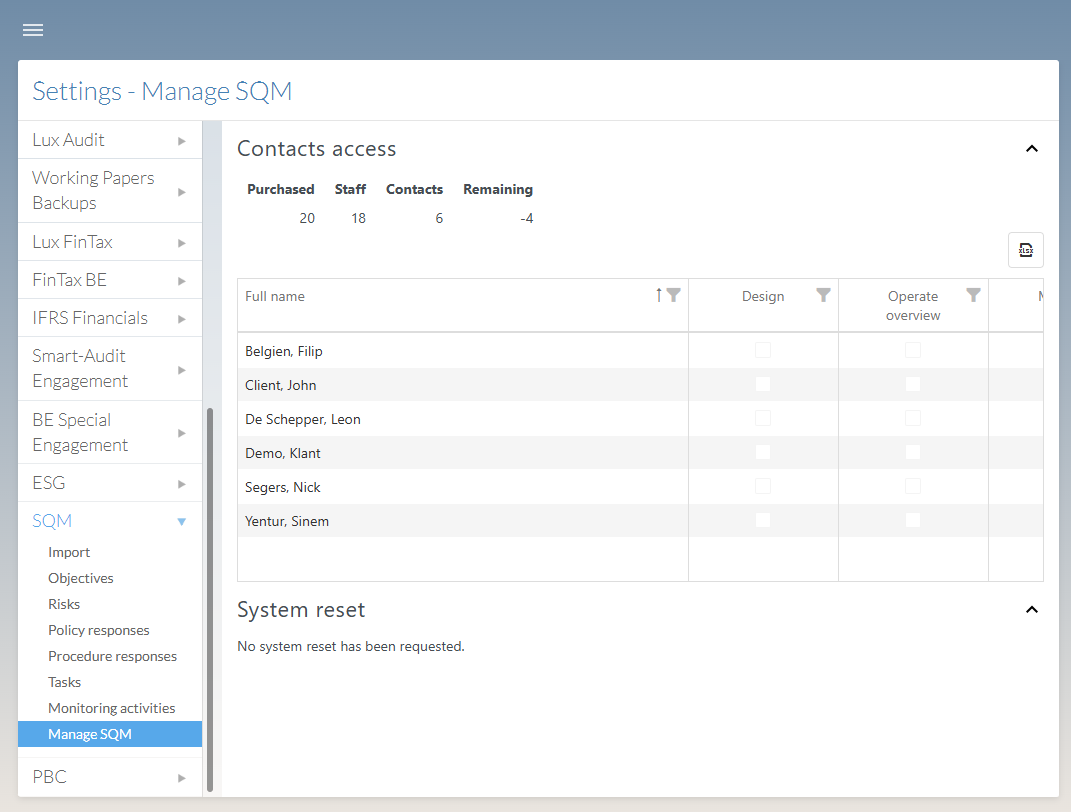Viewport: 1071px width, 812px height.
Task: Expand BE Special Engagement arrow
Action: pyautogui.click(x=182, y=433)
